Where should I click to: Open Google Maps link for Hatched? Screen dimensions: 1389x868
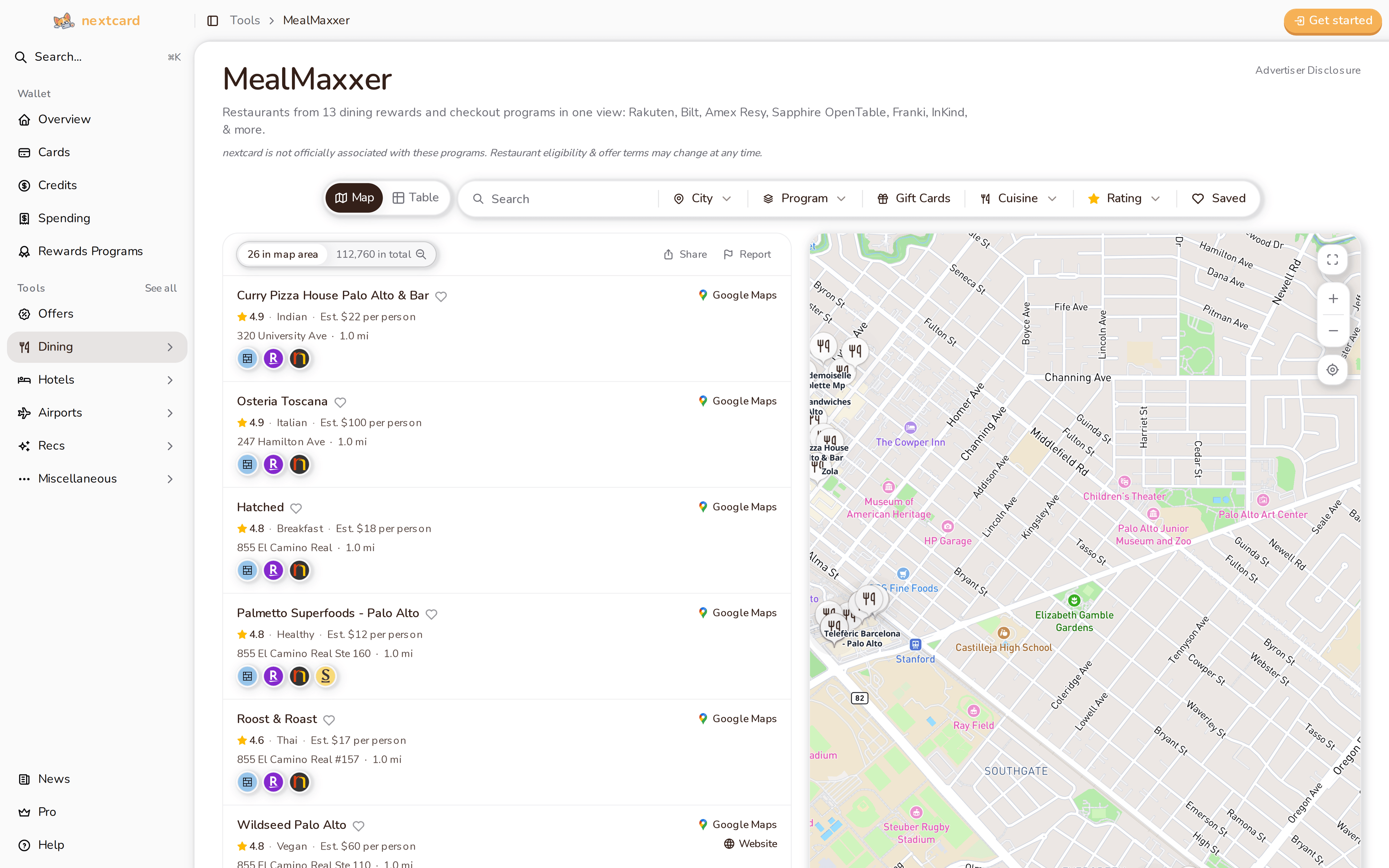point(738,507)
